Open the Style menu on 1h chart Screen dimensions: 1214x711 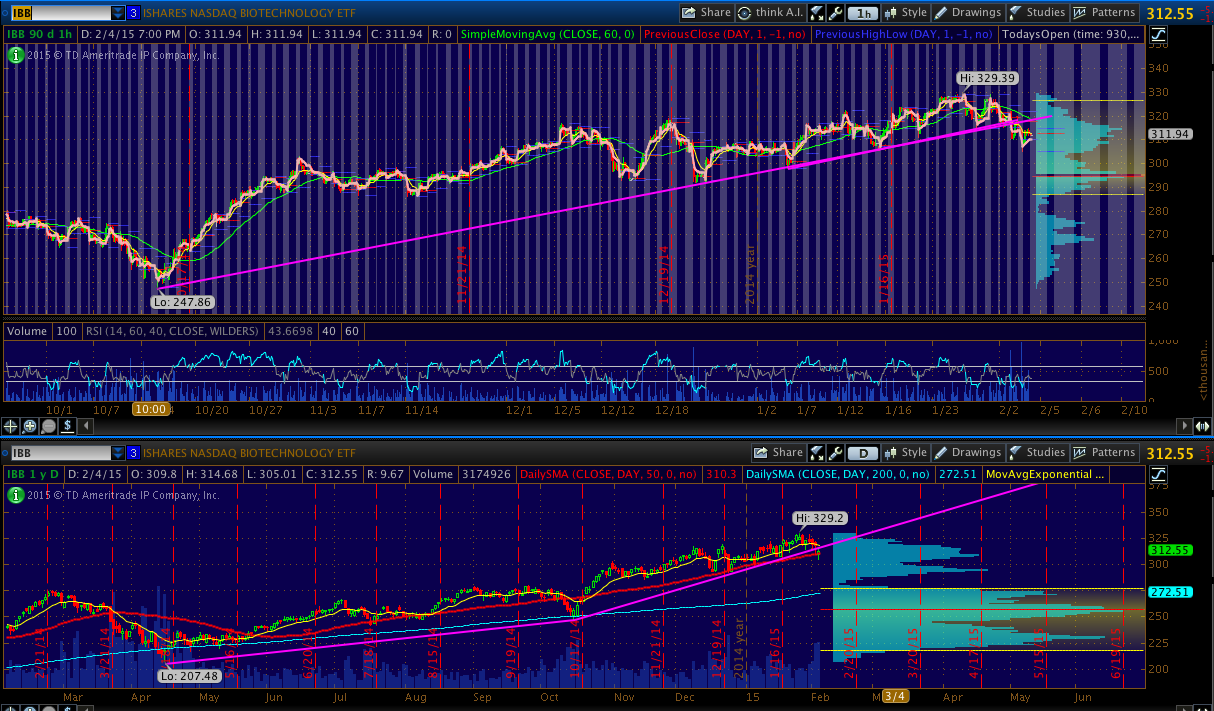pos(905,13)
